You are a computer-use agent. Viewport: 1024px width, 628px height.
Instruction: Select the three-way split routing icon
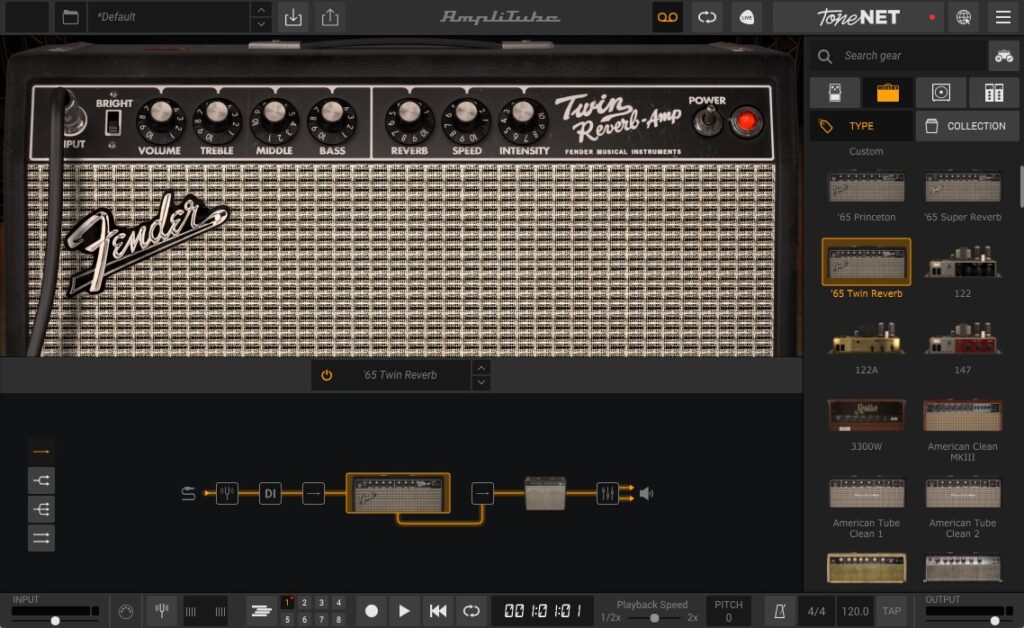click(x=41, y=509)
